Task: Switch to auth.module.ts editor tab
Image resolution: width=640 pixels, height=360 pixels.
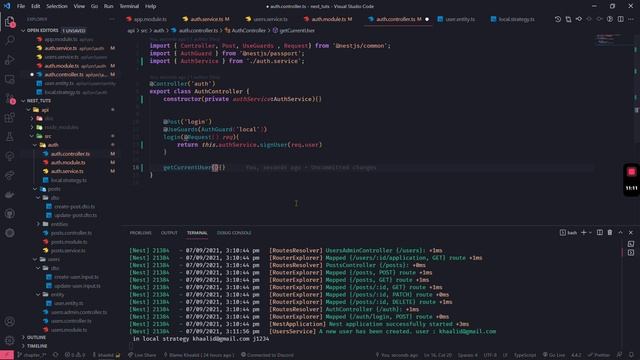Action: click(x=329, y=19)
